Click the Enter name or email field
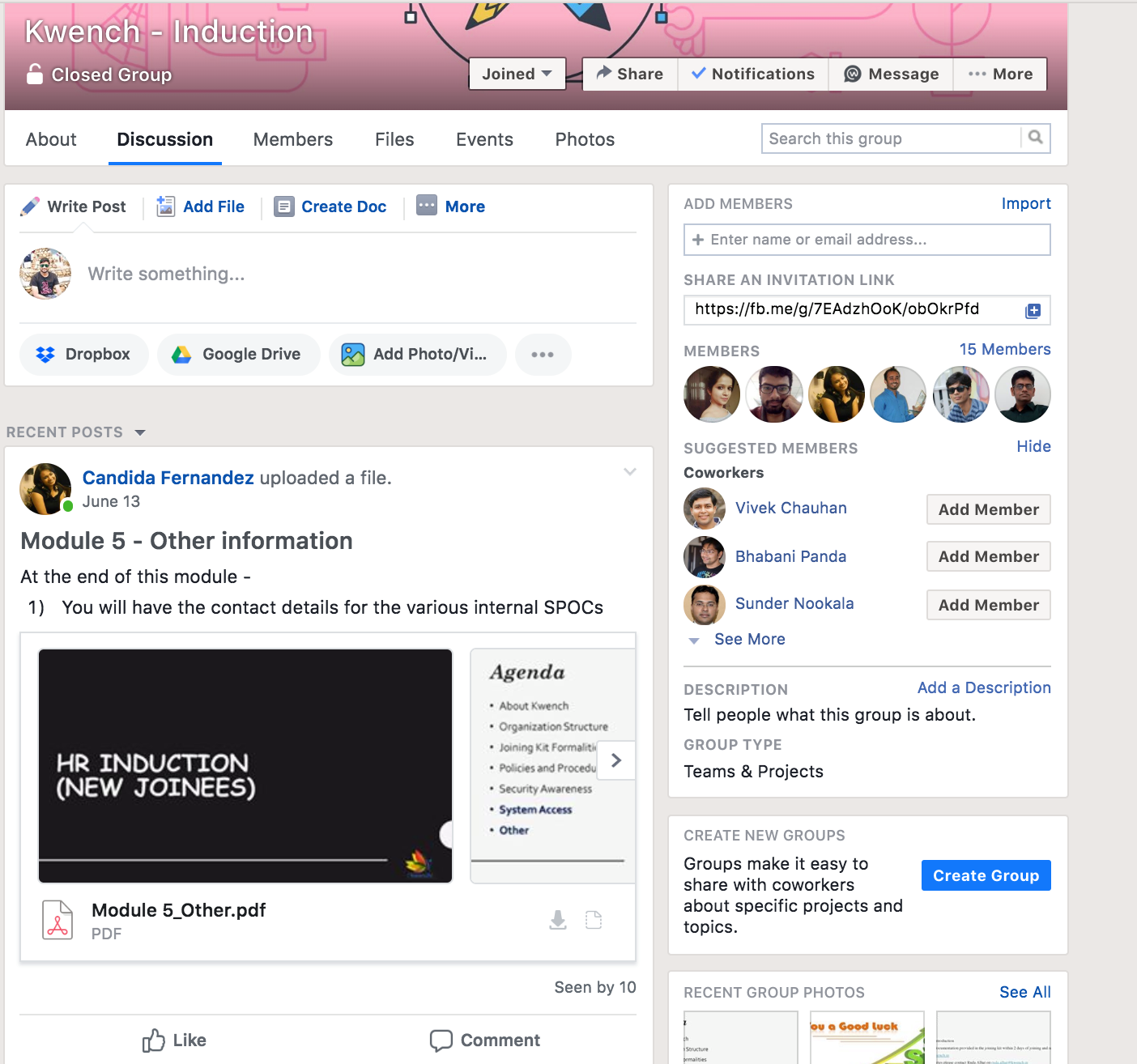Screen dimensions: 1137x1064 click(867, 240)
